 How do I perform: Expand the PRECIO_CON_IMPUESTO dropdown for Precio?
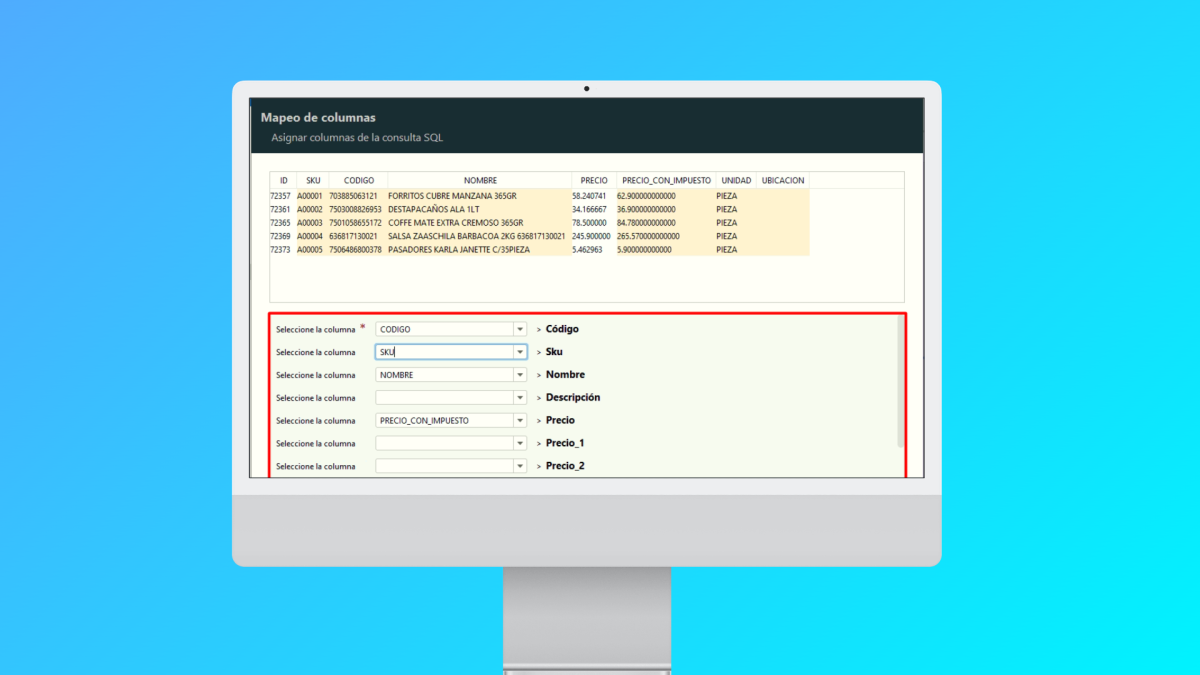click(519, 421)
